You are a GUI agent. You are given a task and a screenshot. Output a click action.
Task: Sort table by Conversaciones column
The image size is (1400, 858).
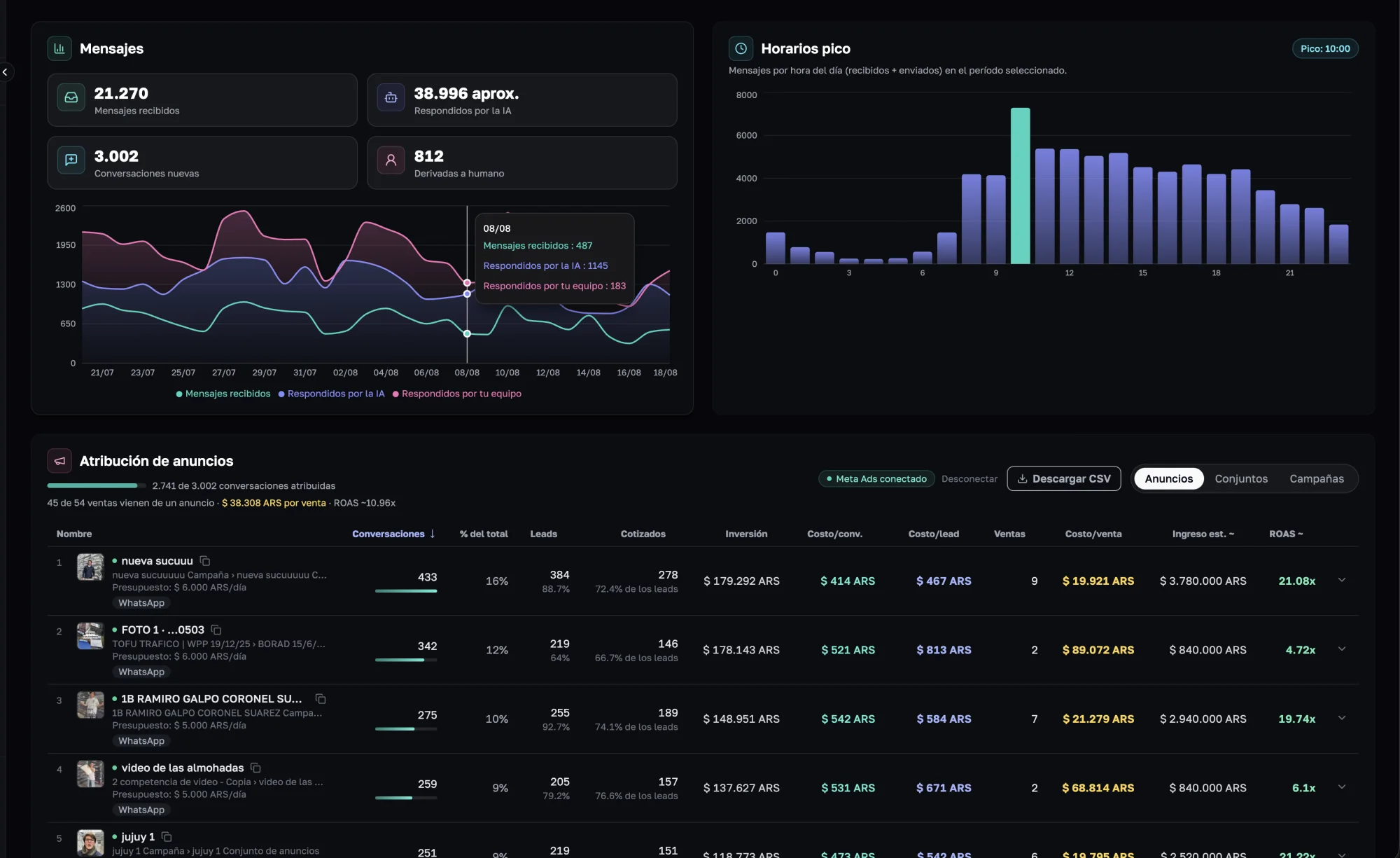point(394,534)
